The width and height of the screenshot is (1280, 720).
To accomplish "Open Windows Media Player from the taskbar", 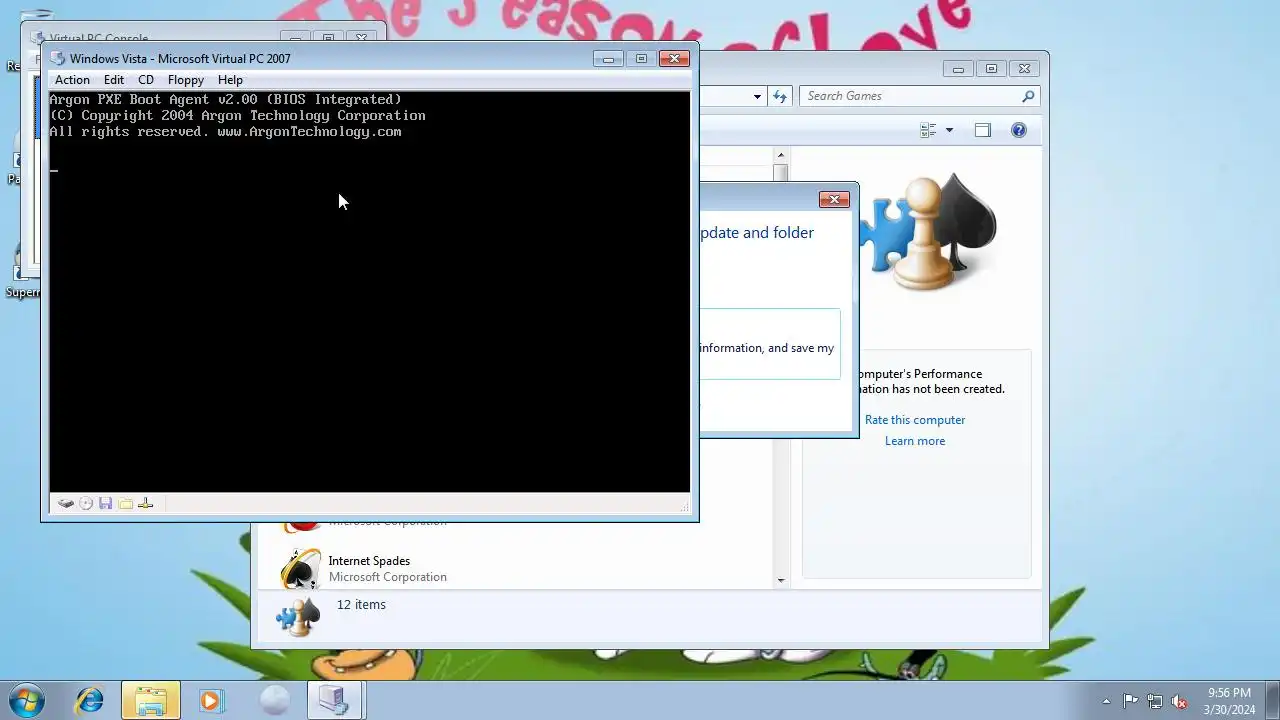I will tap(211, 700).
